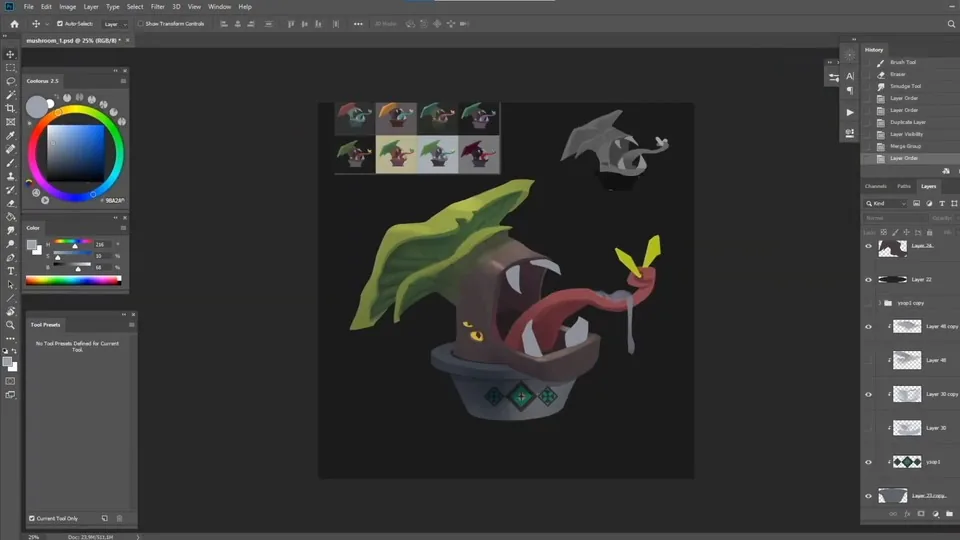Open the Kind filter dropdown

point(885,203)
